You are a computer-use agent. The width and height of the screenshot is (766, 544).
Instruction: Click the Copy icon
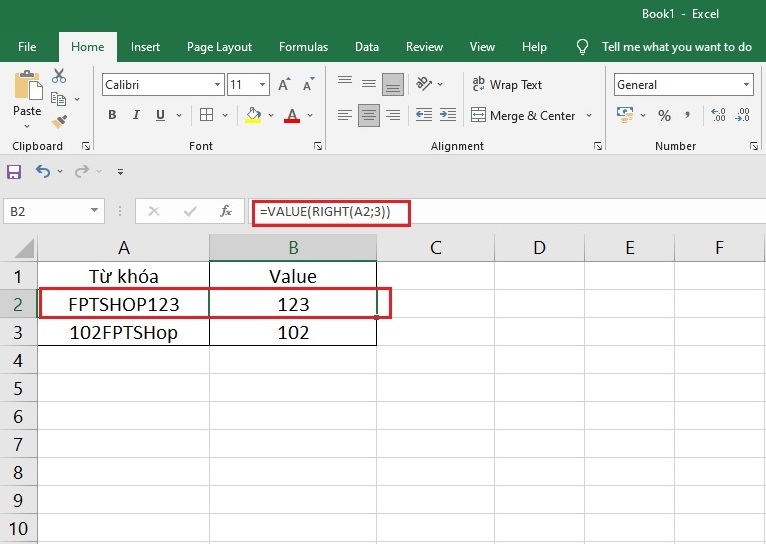[59, 99]
